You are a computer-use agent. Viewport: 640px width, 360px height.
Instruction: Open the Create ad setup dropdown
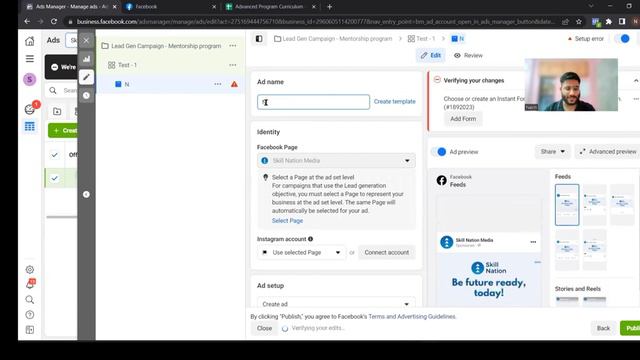click(336, 304)
